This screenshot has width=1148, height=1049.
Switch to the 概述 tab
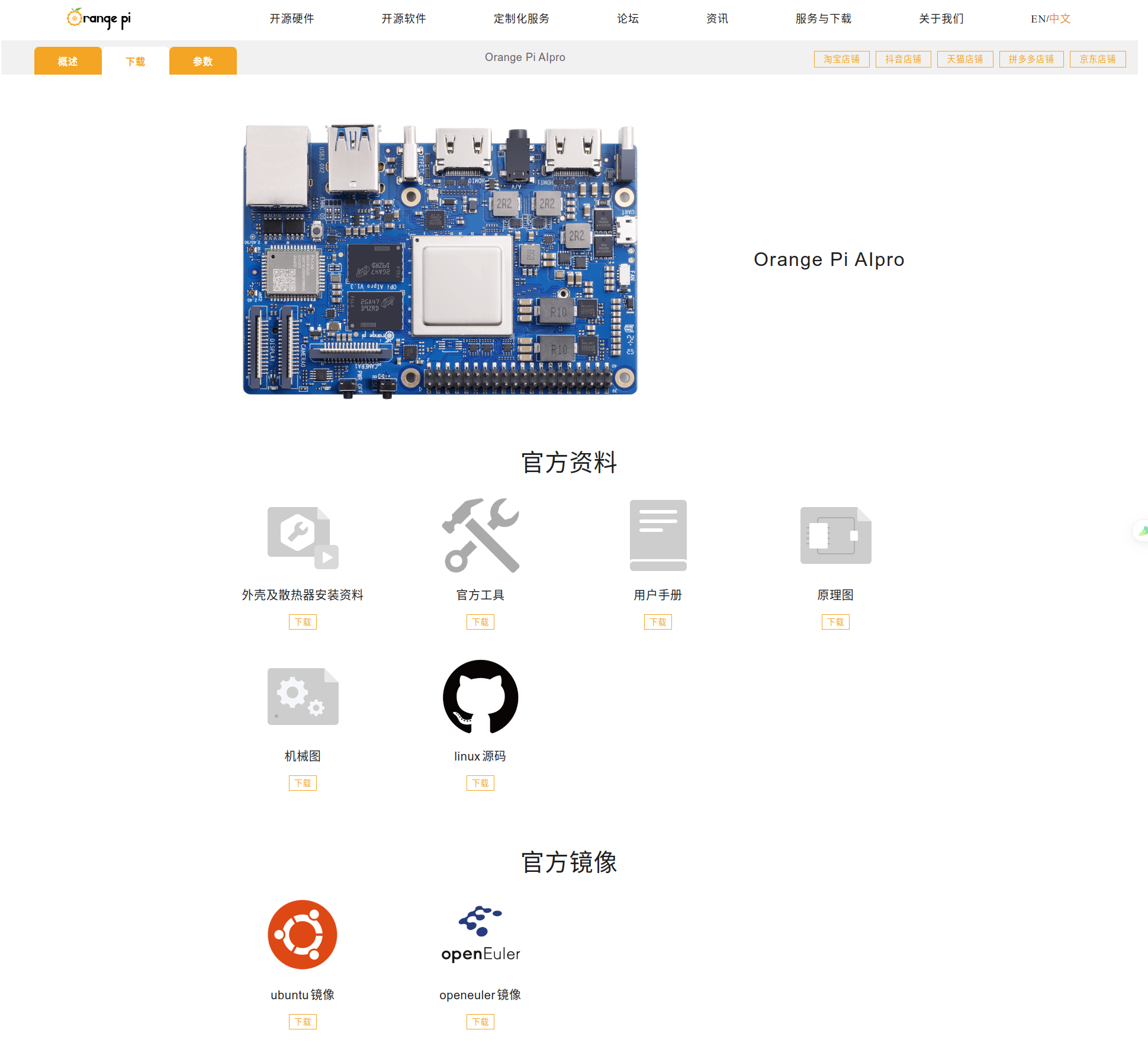[x=67, y=61]
